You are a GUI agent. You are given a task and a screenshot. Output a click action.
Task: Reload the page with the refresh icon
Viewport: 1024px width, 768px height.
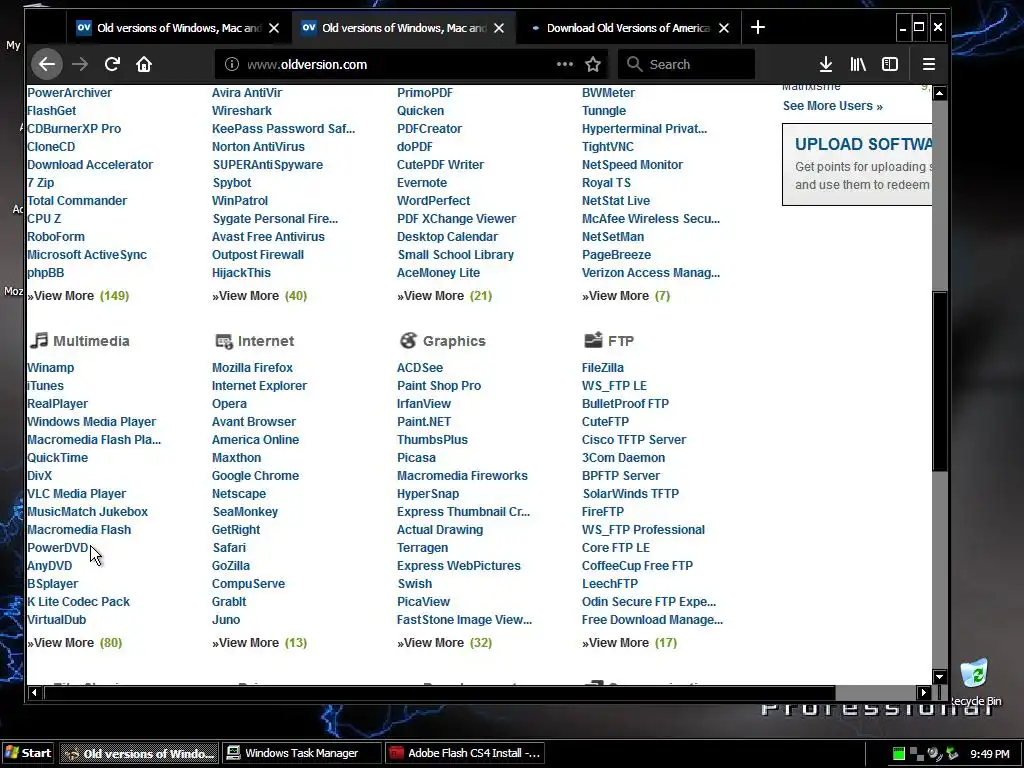point(112,64)
